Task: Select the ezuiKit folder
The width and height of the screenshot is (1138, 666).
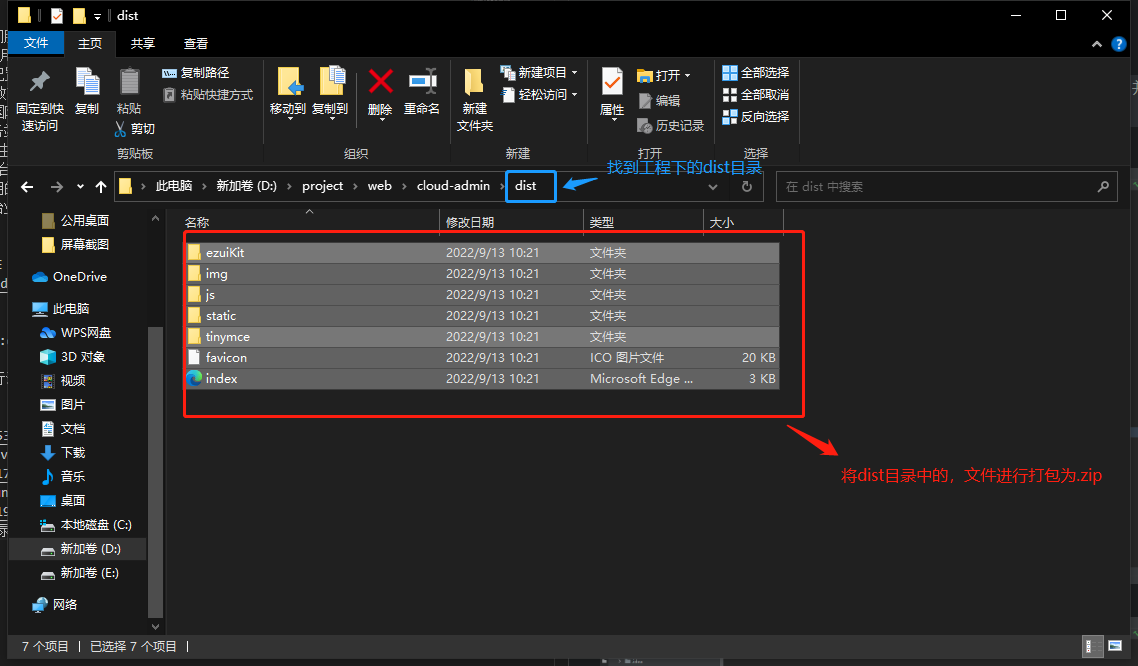Action: 482,252
